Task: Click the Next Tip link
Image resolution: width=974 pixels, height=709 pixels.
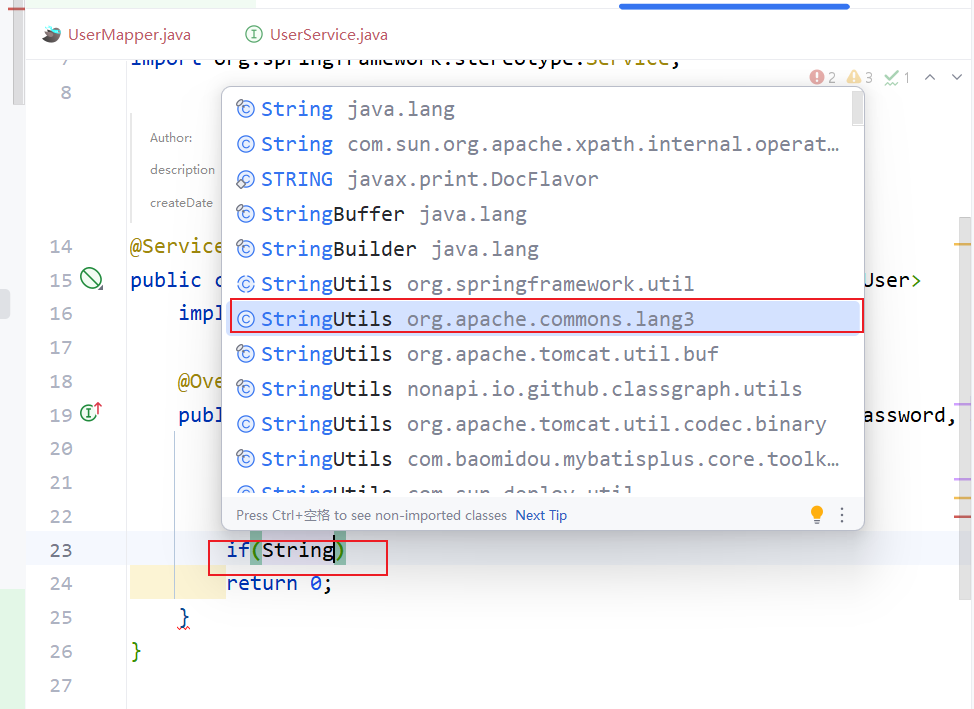Action: 541,515
